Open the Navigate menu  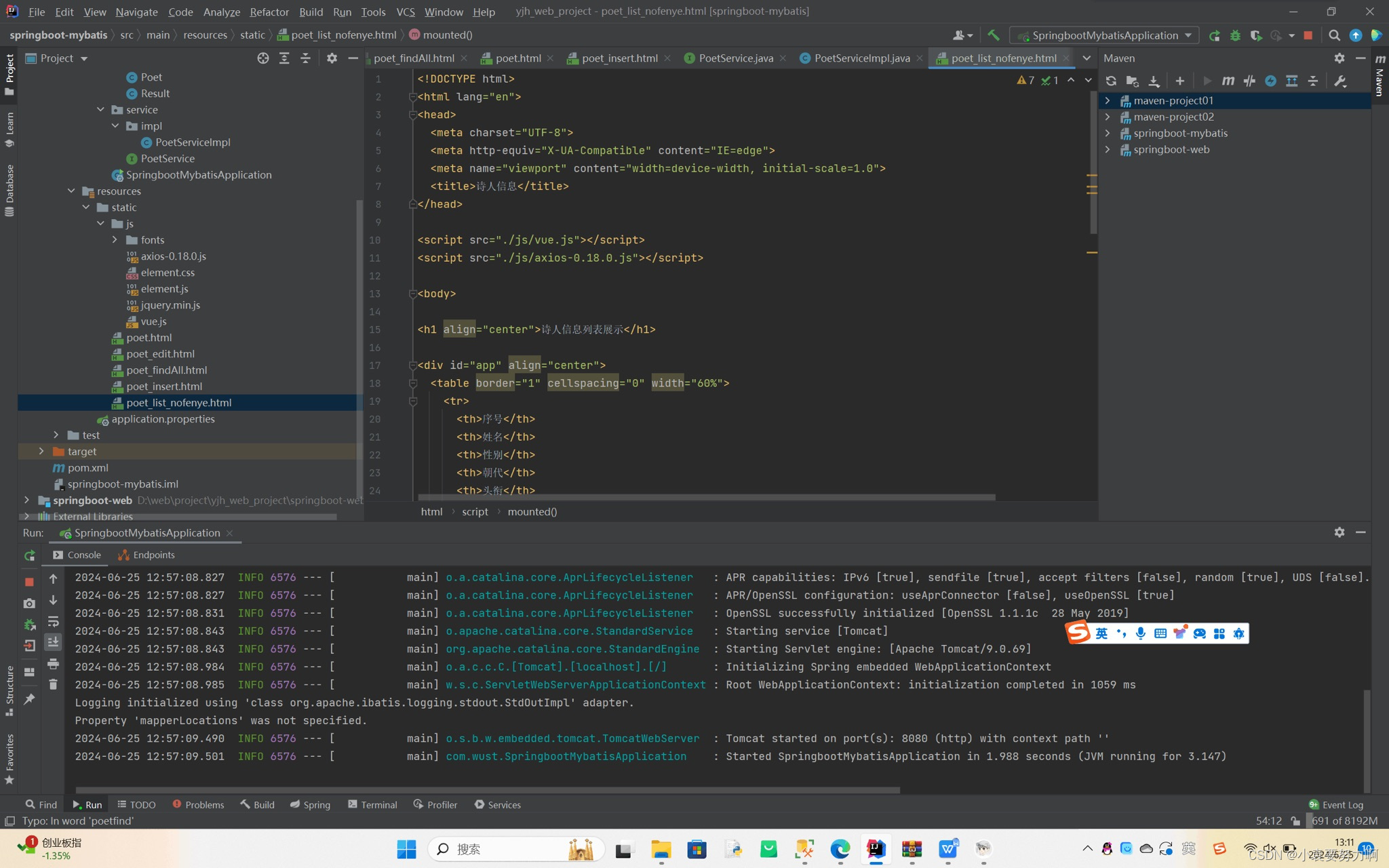tap(136, 12)
